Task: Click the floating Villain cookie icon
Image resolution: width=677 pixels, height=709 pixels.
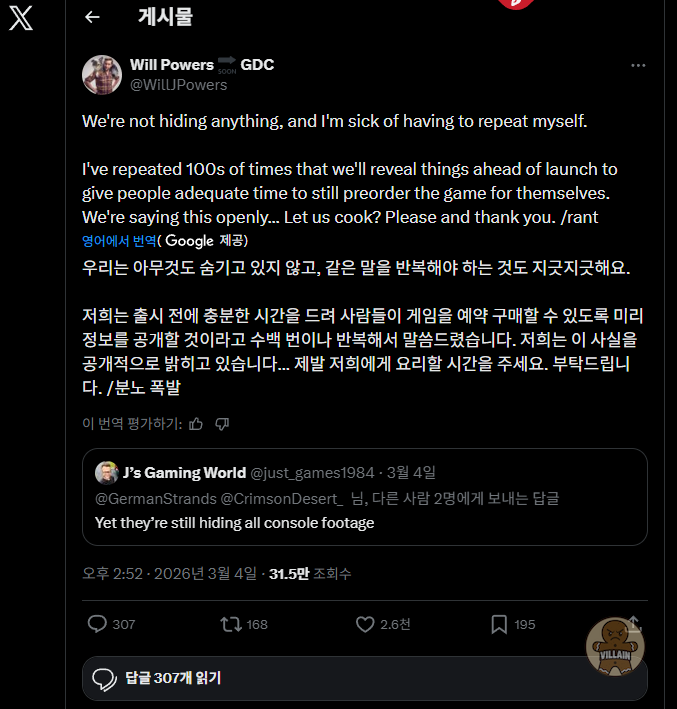Action: 614,645
